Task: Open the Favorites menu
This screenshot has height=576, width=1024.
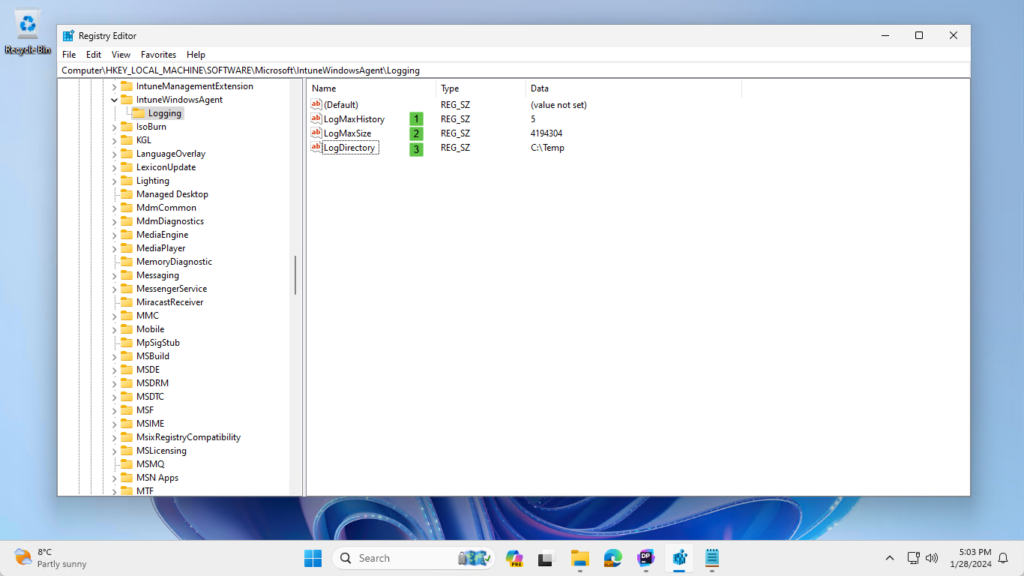Action: coord(158,54)
